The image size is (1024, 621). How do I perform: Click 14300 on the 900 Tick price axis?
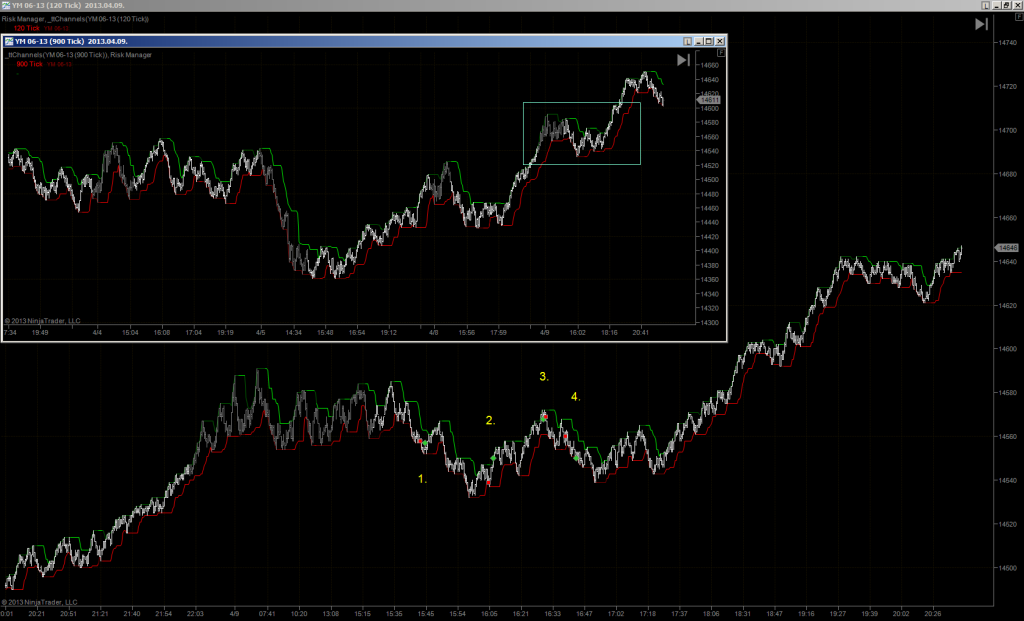click(709, 323)
